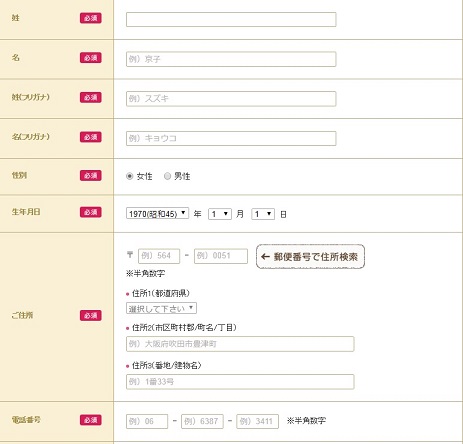Click the 住所2 city/town address field
463x444 pixels.
(x=240, y=344)
